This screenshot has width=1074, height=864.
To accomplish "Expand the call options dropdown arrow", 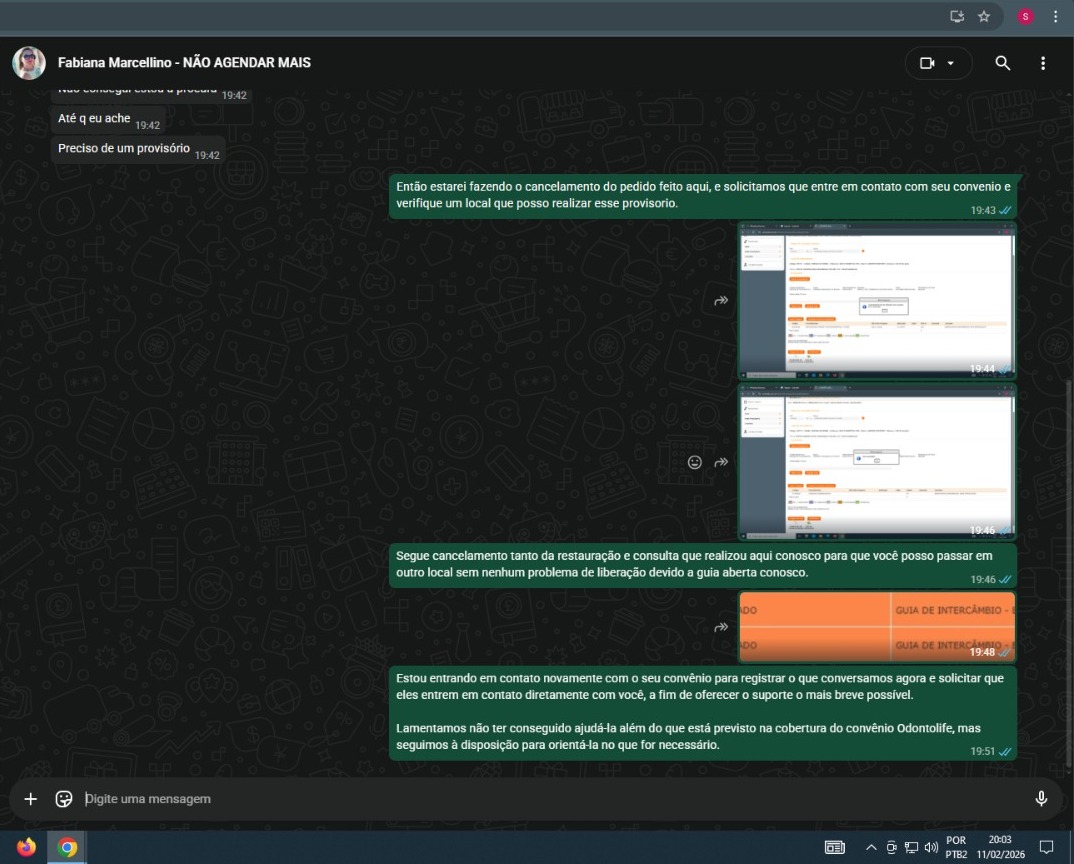I will [951, 63].
